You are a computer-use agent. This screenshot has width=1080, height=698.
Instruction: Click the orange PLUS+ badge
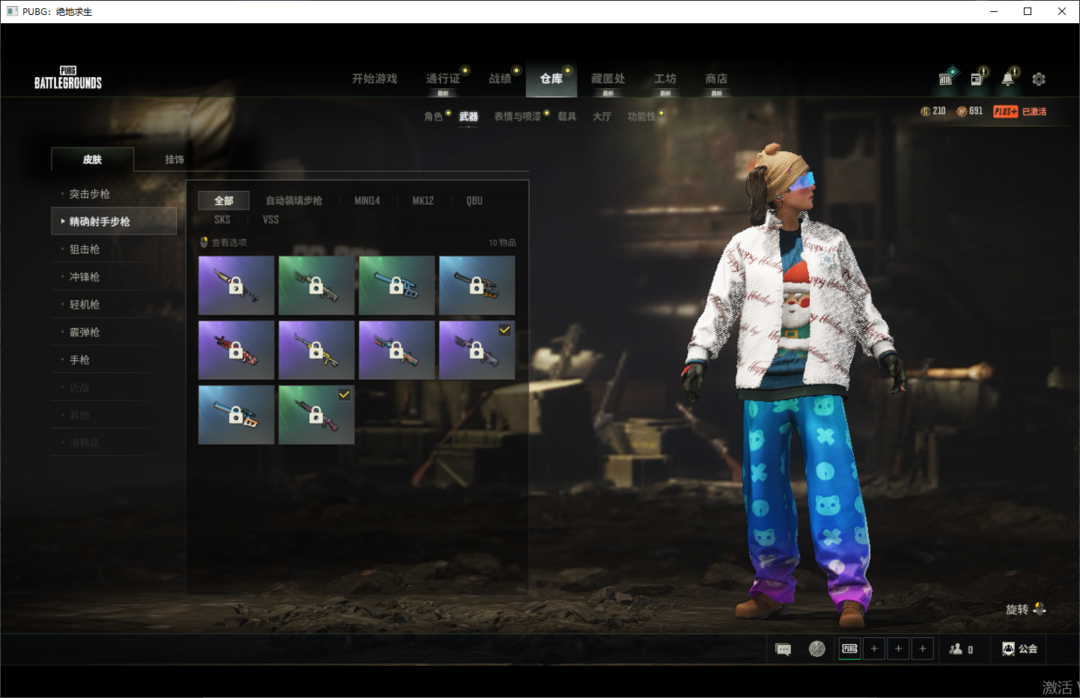pyautogui.click(x=1006, y=112)
